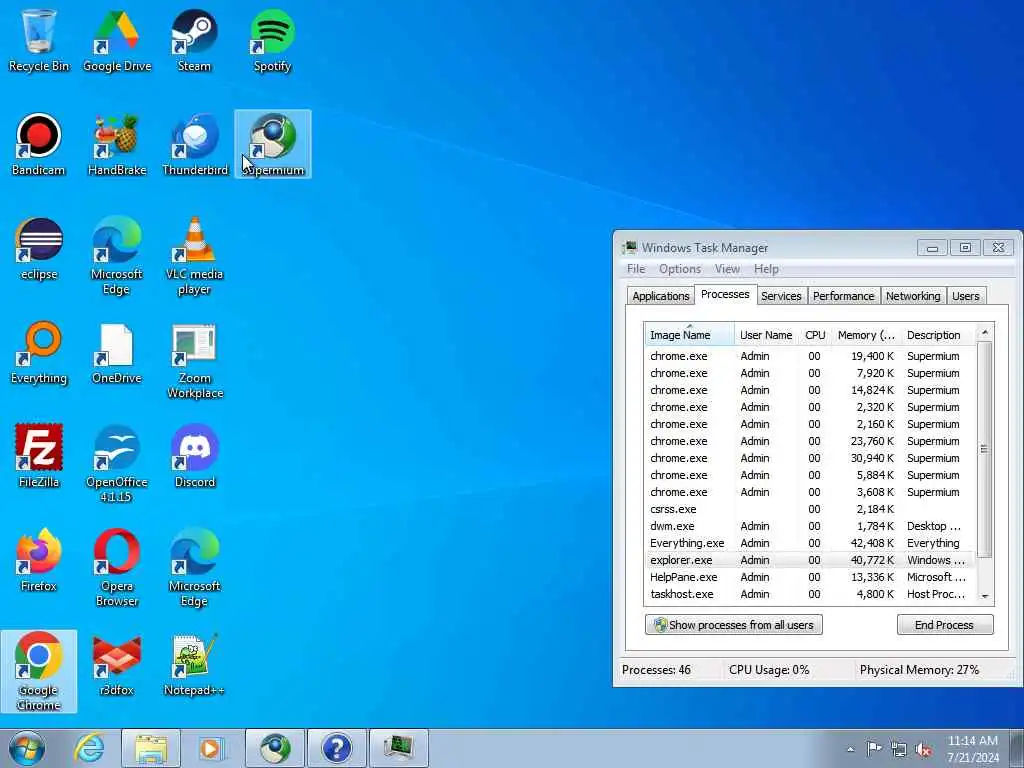Image resolution: width=1024 pixels, height=768 pixels.
Task: Click the OneDrive desktop icon
Action: click(117, 353)
